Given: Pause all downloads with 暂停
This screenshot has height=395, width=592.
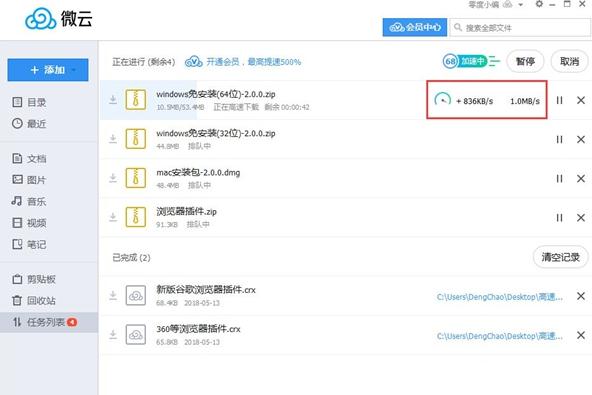Looking at the screenshot, I should click(525, 61).
